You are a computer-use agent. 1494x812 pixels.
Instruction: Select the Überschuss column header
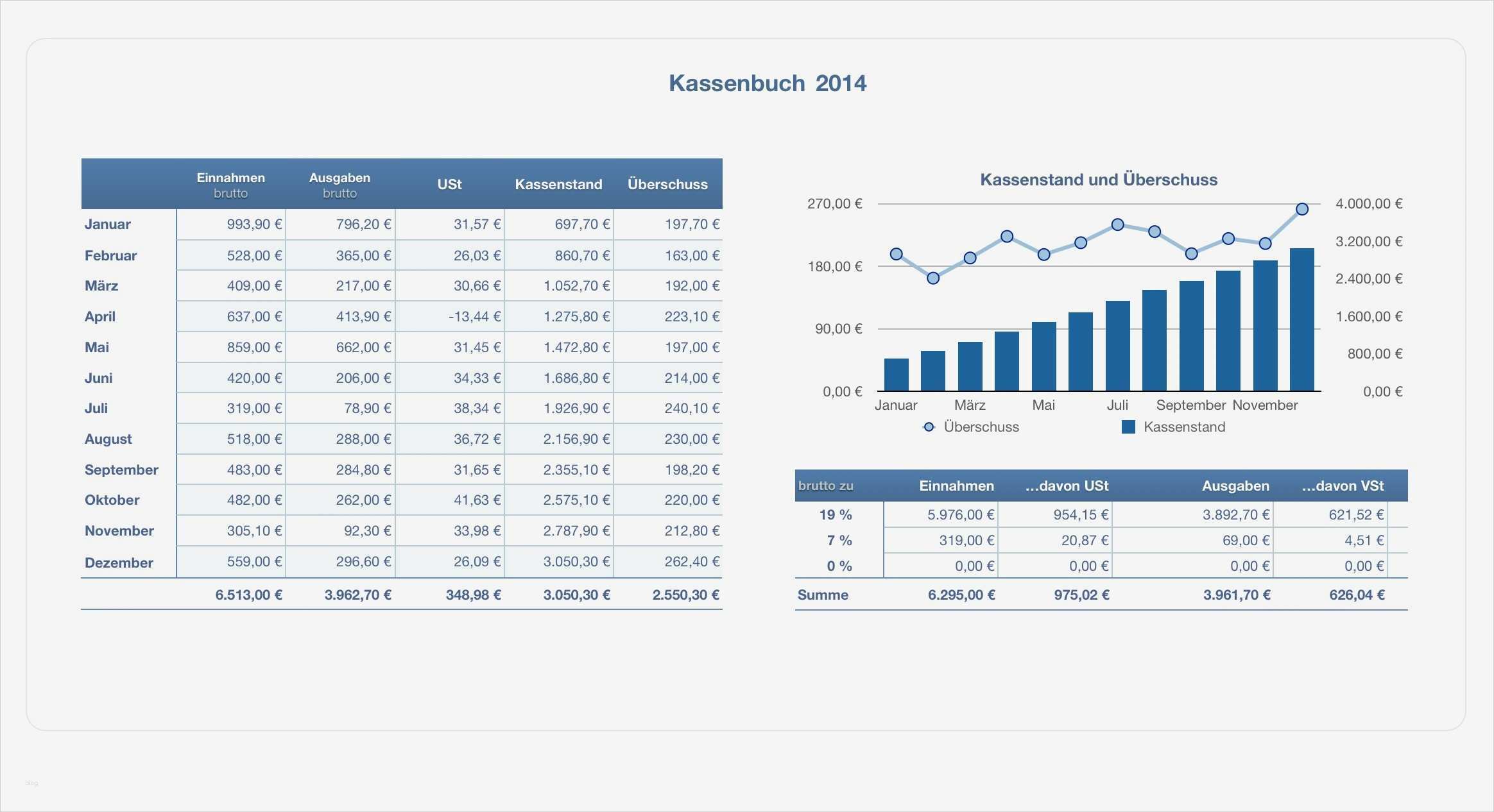(668, 184)
